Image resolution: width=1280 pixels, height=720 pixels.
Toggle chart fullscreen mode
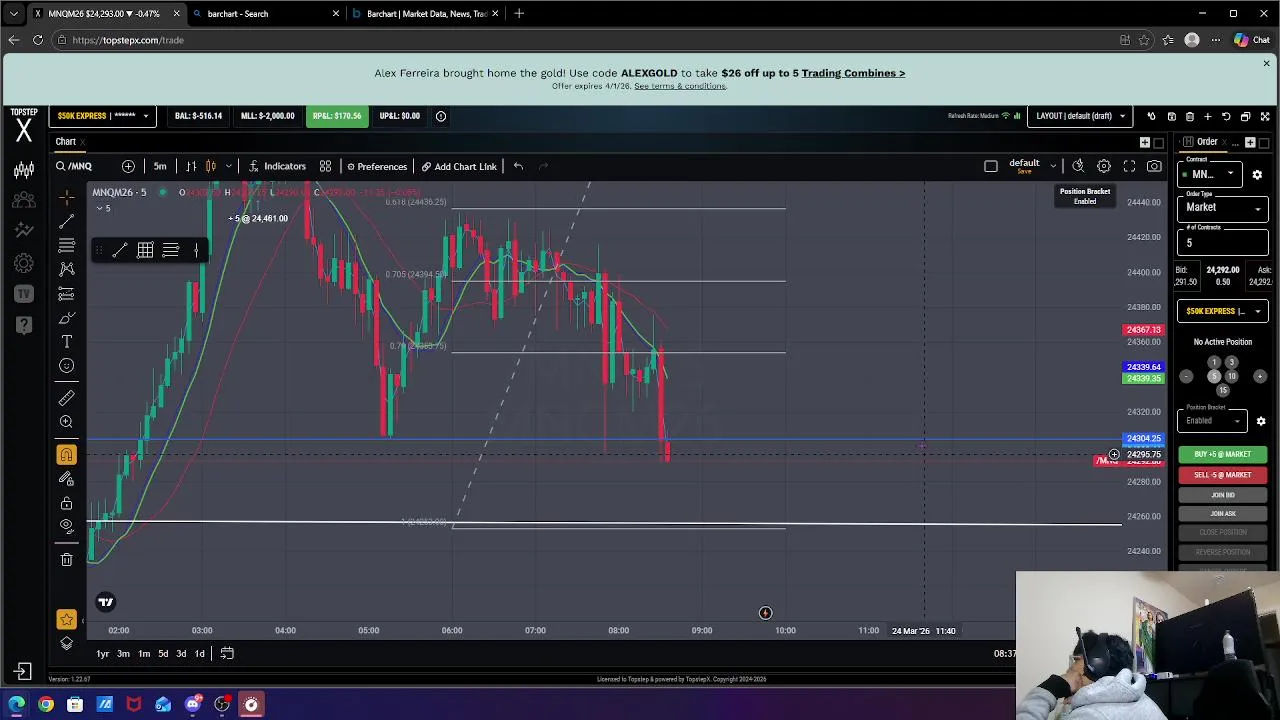click(x=1129, y=166)
